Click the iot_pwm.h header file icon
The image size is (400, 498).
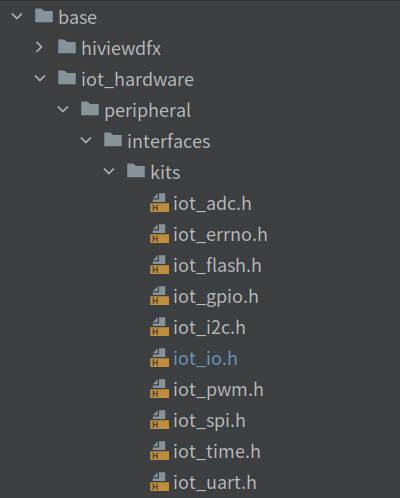pyautogui.click(x=159, y=389)
